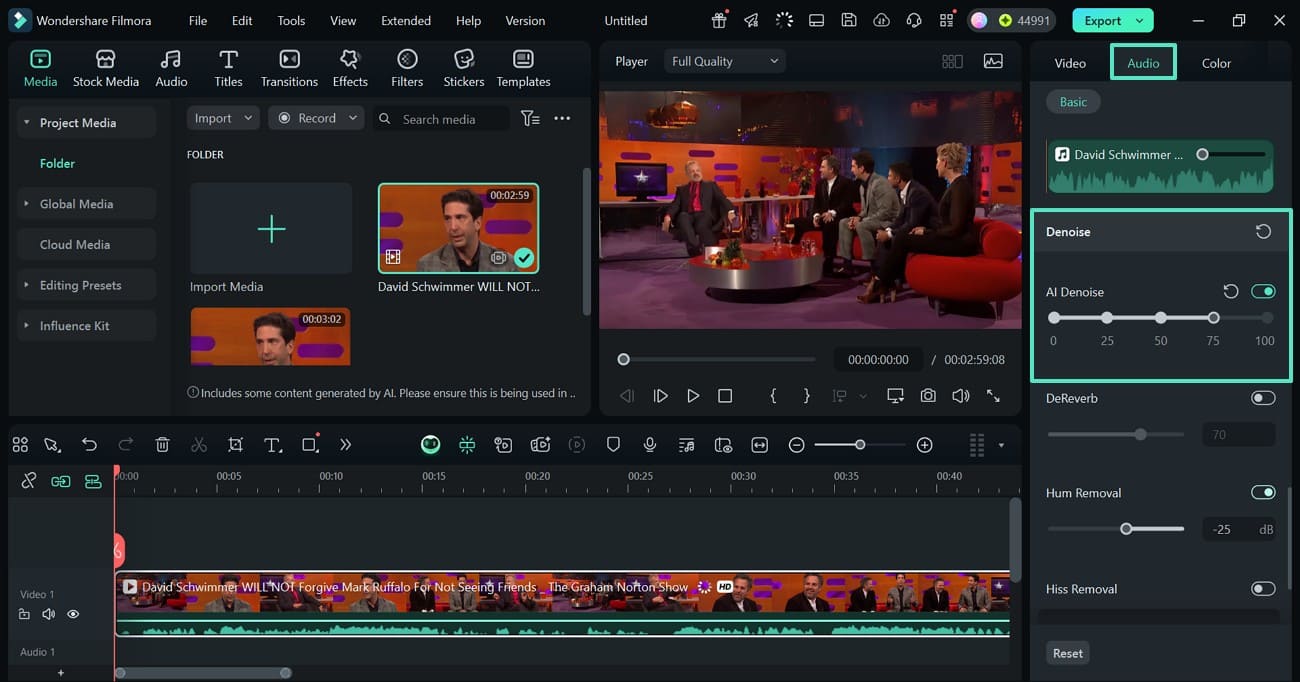Toggle the timeline link chain icon
Screen dimensions: 1300x682
(x=28, y=481)
